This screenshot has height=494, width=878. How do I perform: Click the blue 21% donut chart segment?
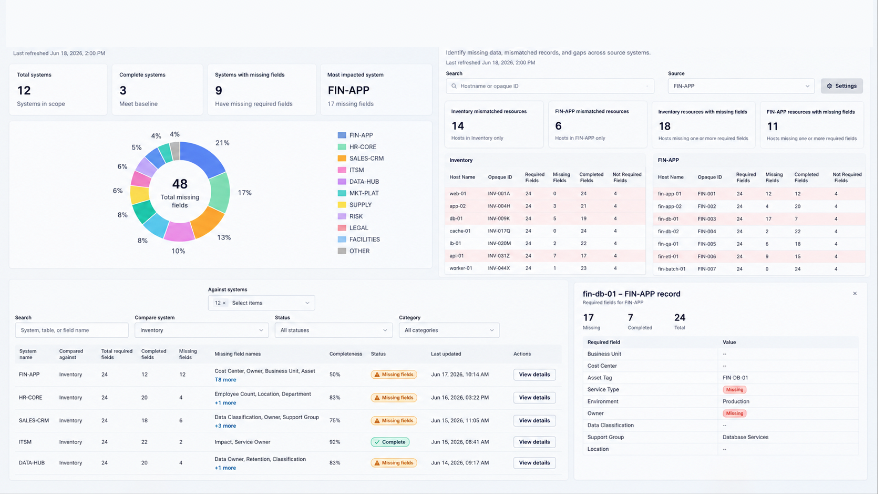pos(202,156)
